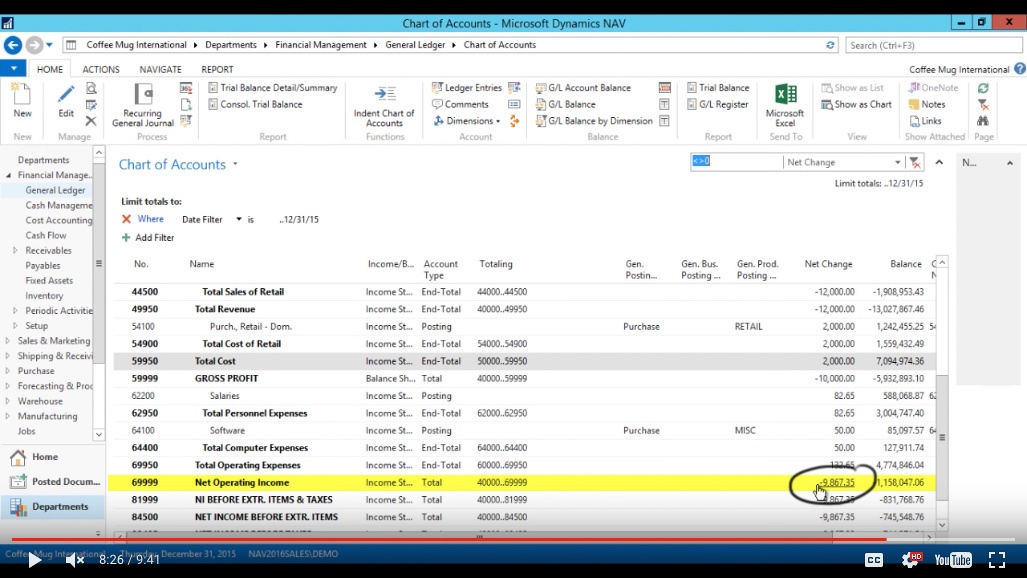
Task: Send to Microsoft Excel
Action: [785, 105]
